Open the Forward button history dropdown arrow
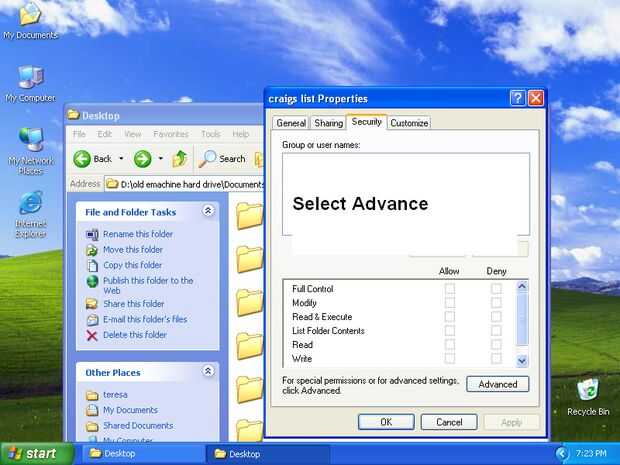 [161, 159]
